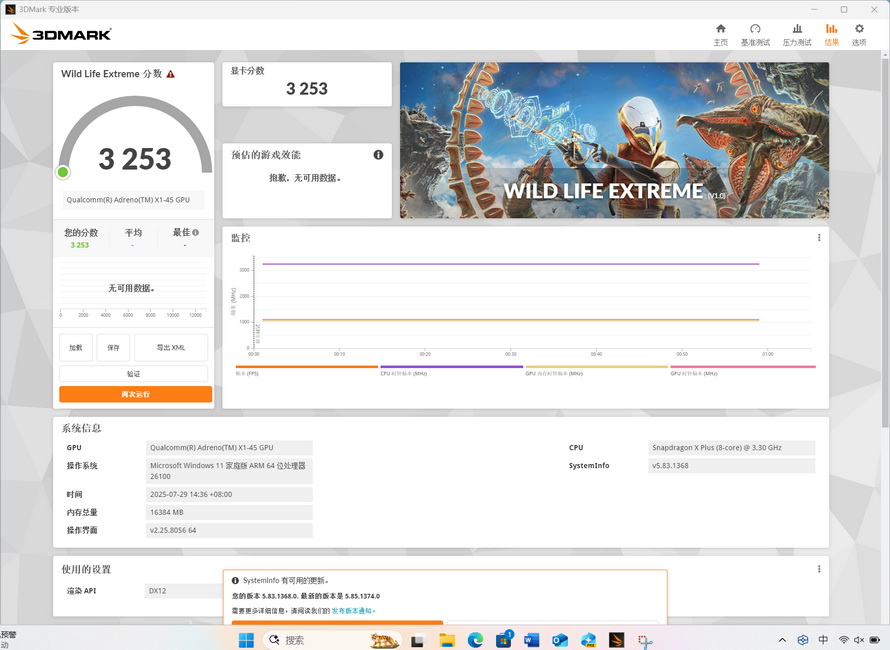
Task: Open the 选项 options gear tab
Action: click(x=859, y=34)
